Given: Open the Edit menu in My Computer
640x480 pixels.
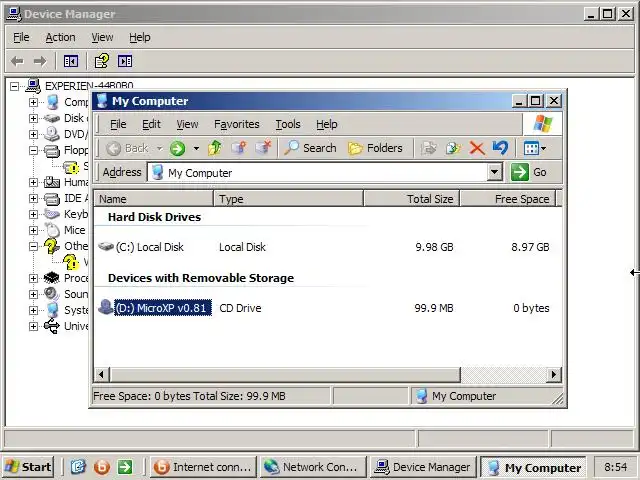Looking at the screenshot, I should [x=151, y=124].
